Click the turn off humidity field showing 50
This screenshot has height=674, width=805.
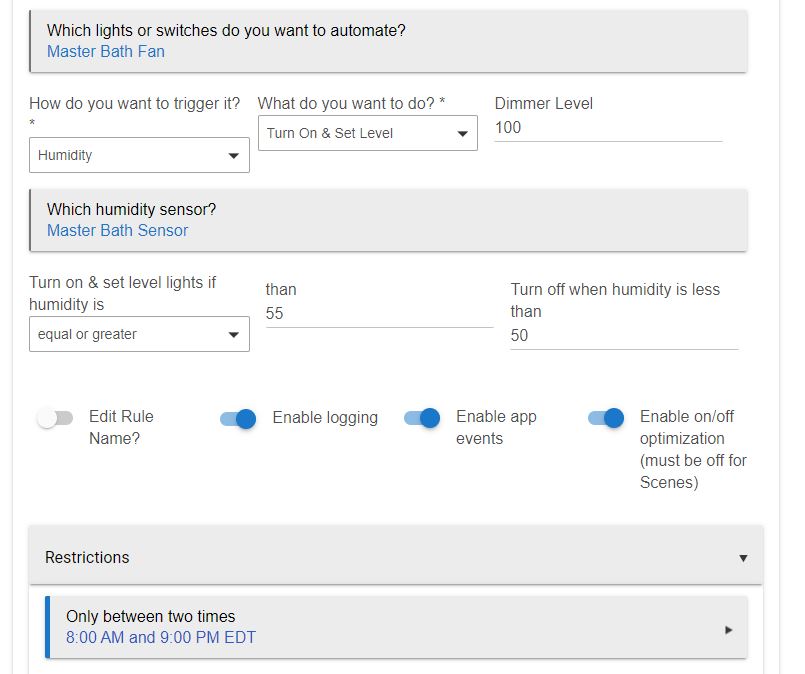pos(624,336)
